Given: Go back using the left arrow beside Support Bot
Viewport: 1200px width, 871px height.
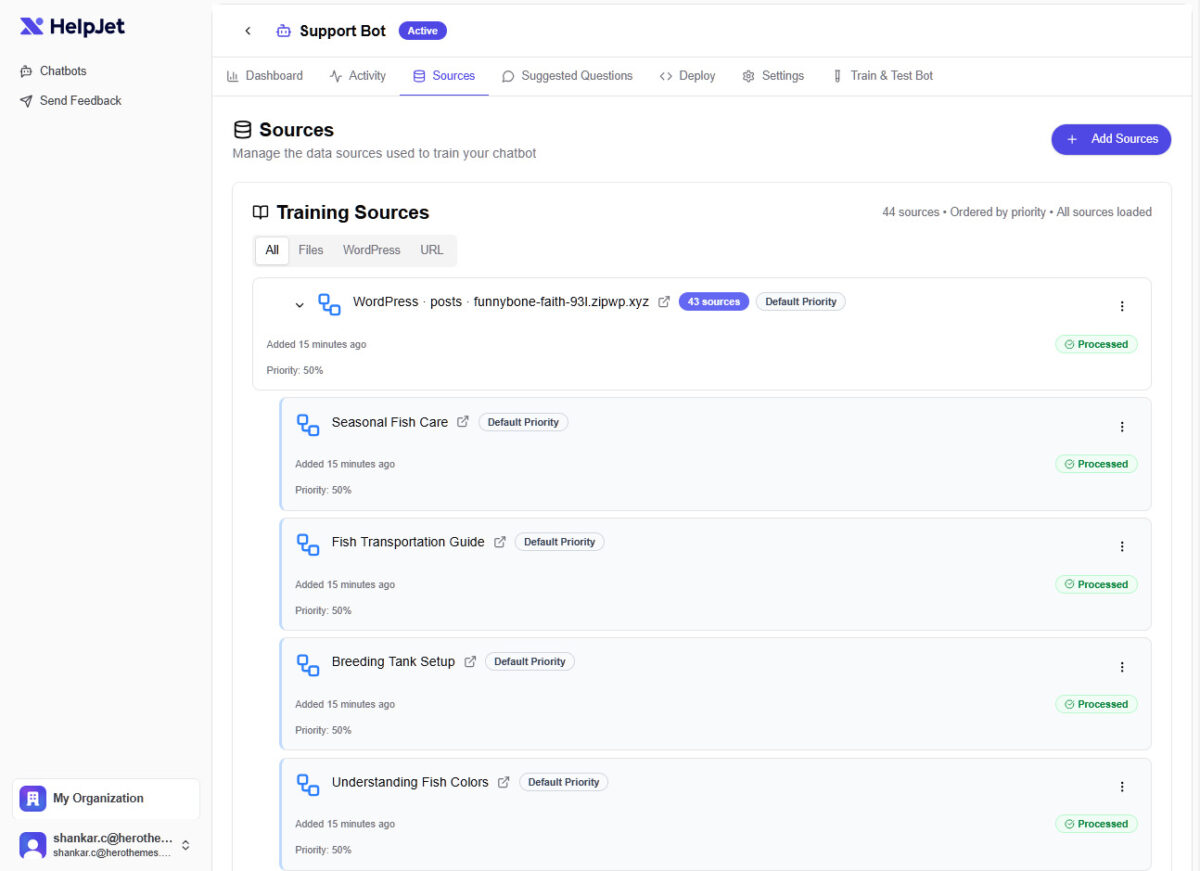Looking at the screenshot, I should coord(248,31).
